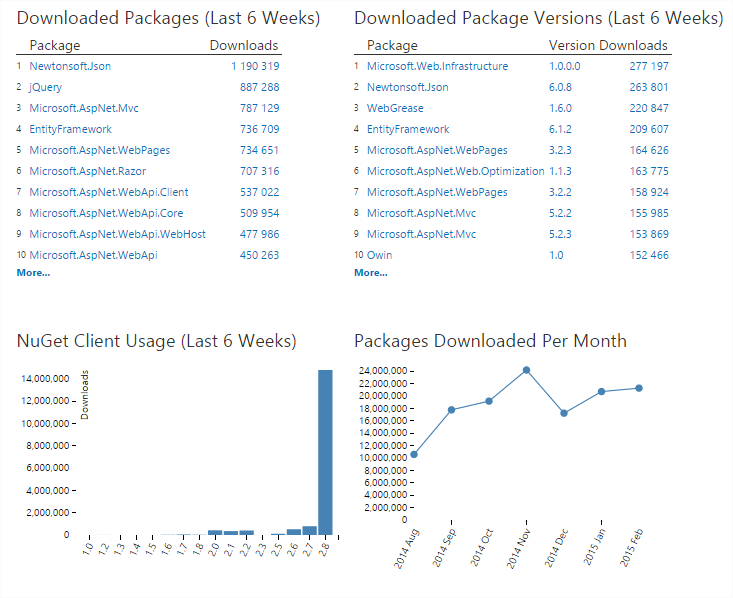This screenshot has height=598, width=733.
Task: Click the 1 190 319 downloads value
Action: [255, 66]
